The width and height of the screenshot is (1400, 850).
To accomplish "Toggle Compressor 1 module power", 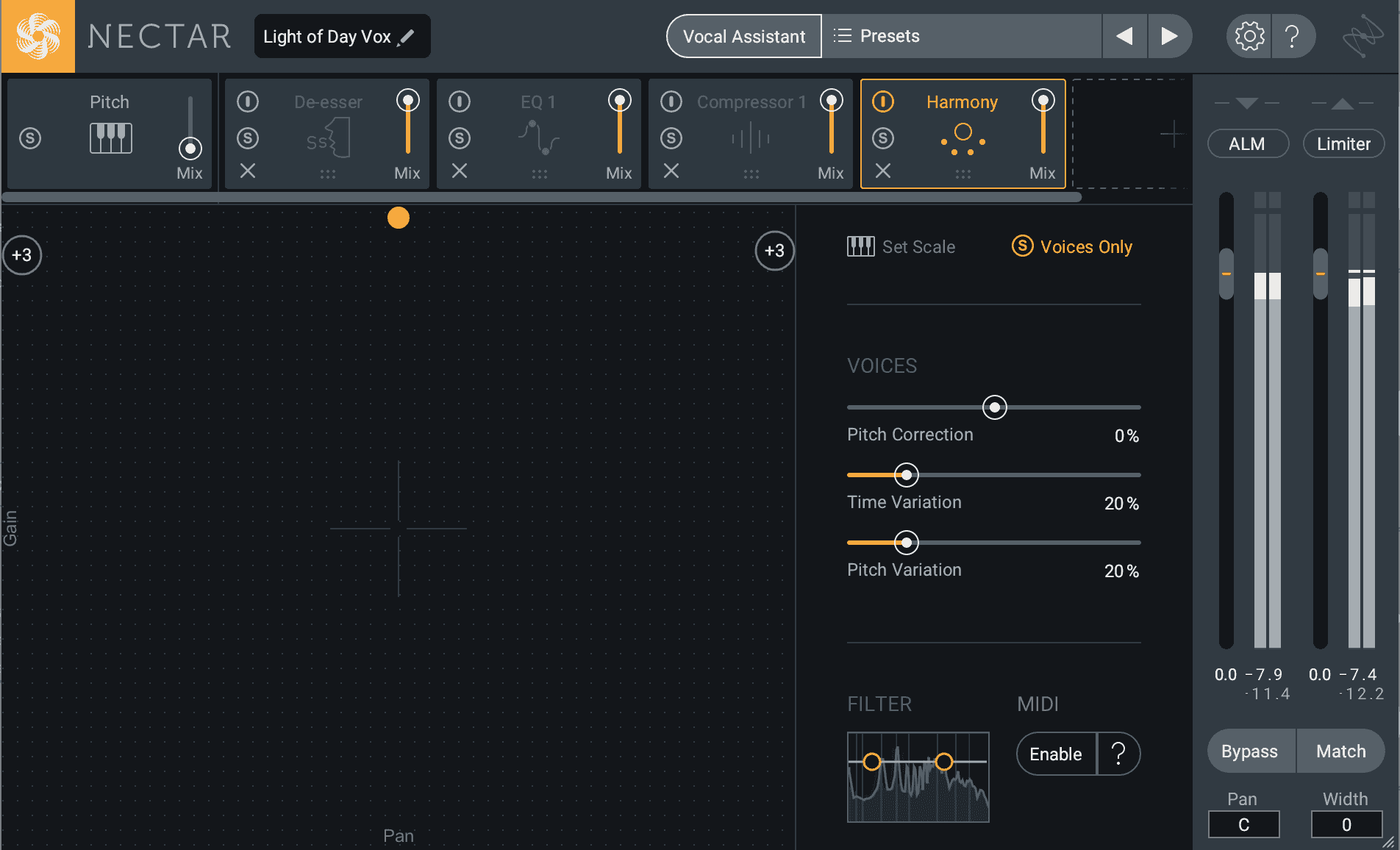I will click(671, 101).
